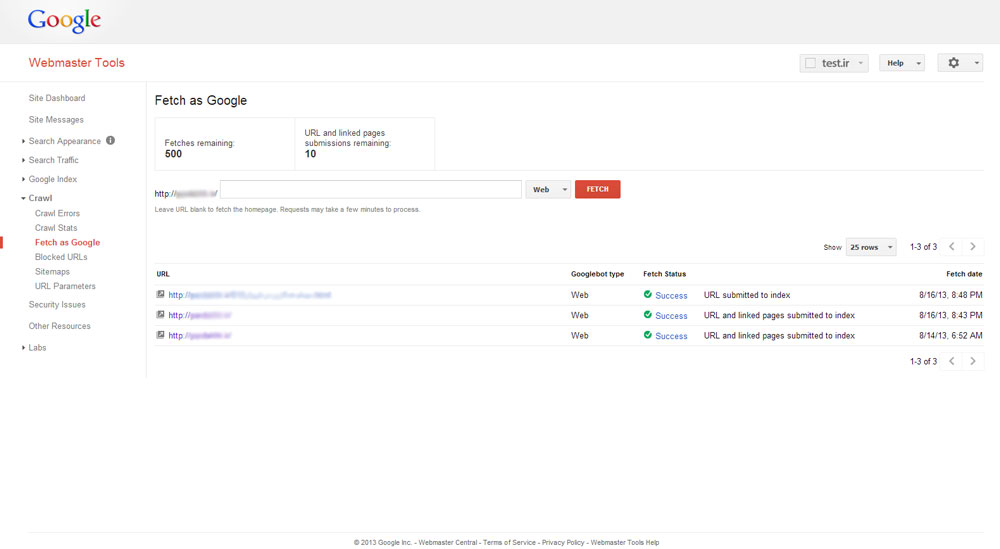Open the fetched URL from 8/16/13, 8:43 PM
This screenshot has height=549, width=1000.
coord(200,316)
